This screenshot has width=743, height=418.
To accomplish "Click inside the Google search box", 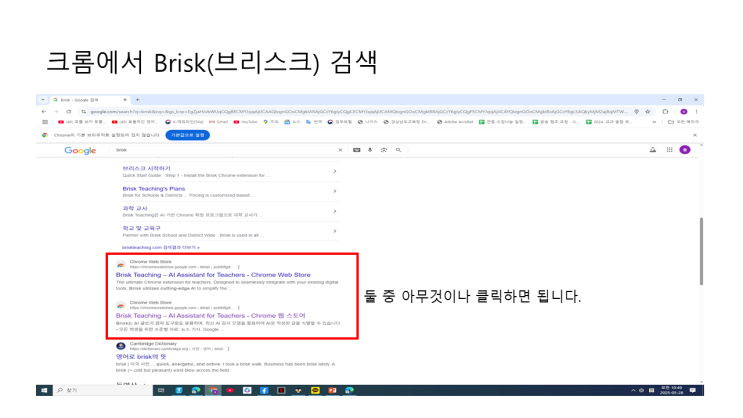I will [x=225, y=150].
